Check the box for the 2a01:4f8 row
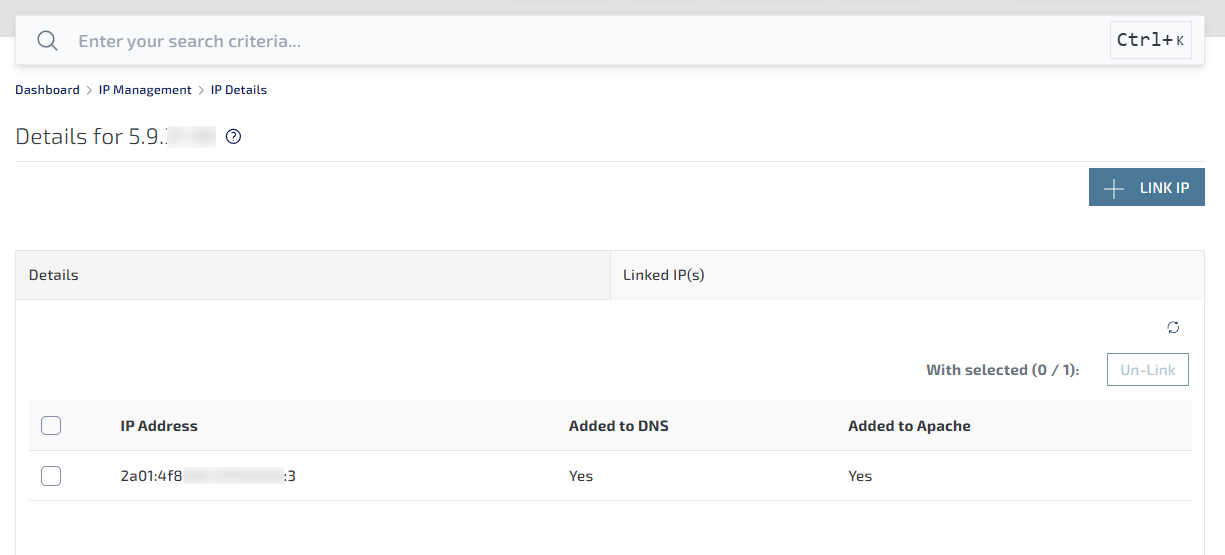Screen dimensions: 1225x555 point(51,476)
